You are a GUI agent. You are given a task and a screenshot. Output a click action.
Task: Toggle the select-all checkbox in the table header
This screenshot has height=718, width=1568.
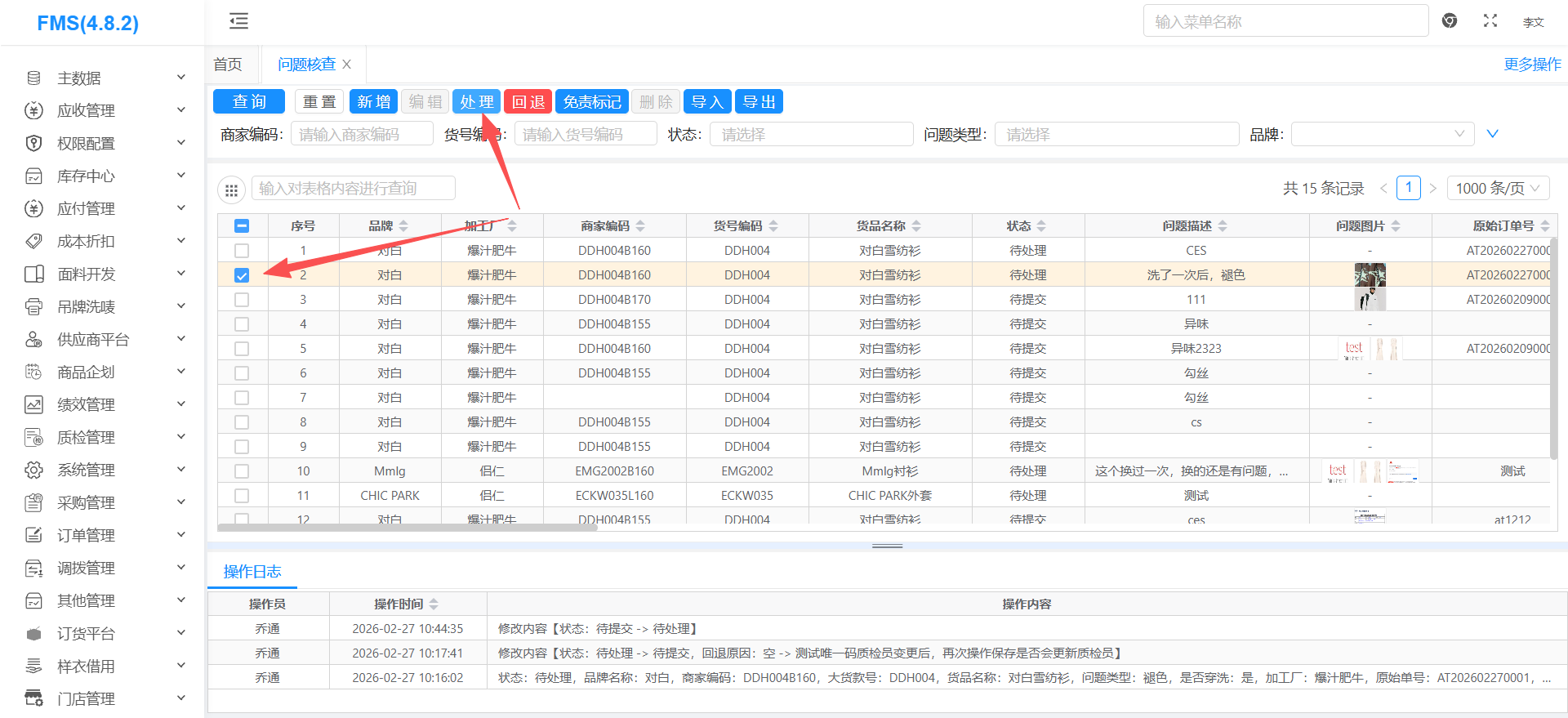coord(242,226)
